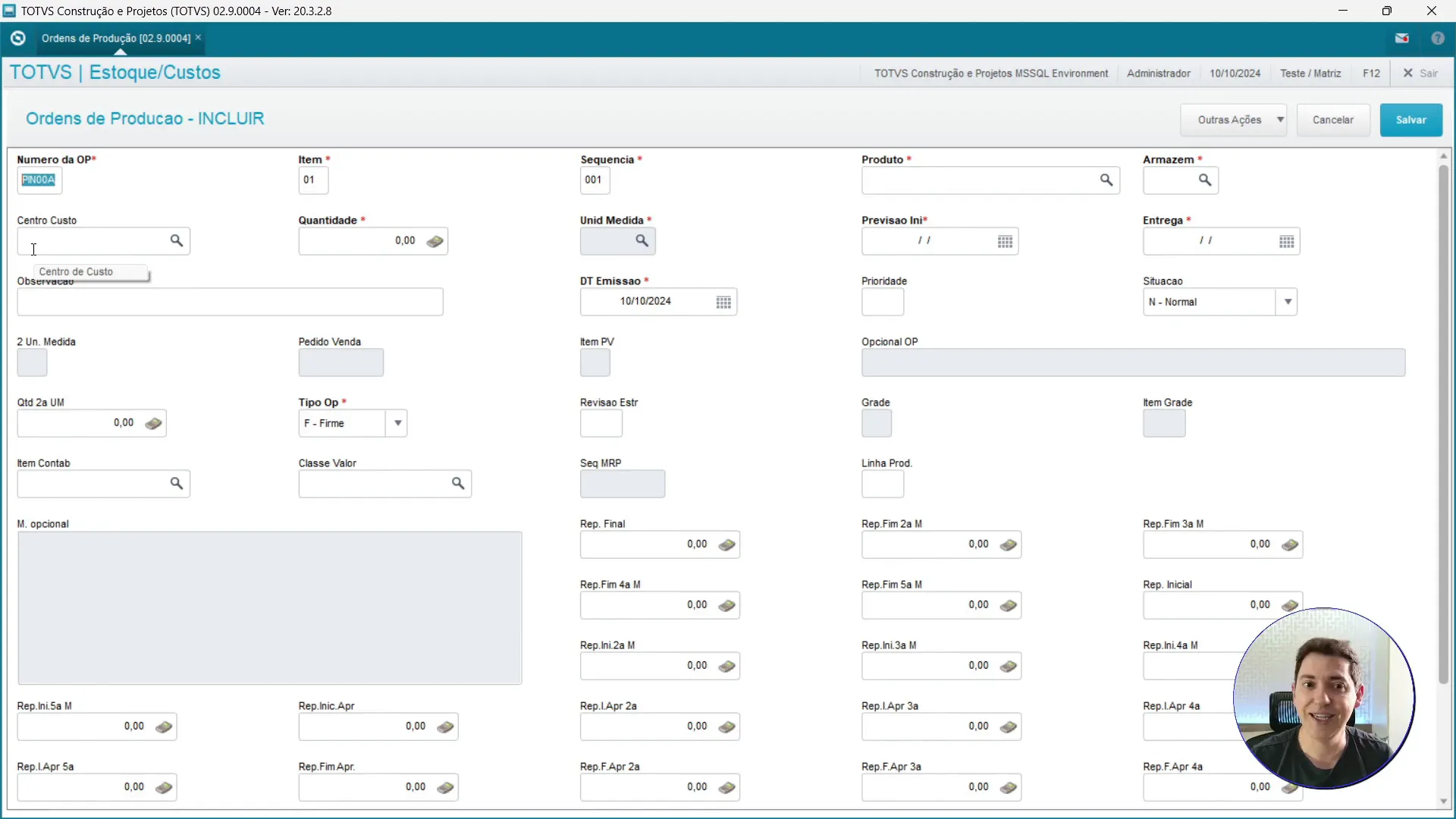The image size is (1456, 819).
Task: Click the Armazem search icon
Action: (x=1204, y=180)
